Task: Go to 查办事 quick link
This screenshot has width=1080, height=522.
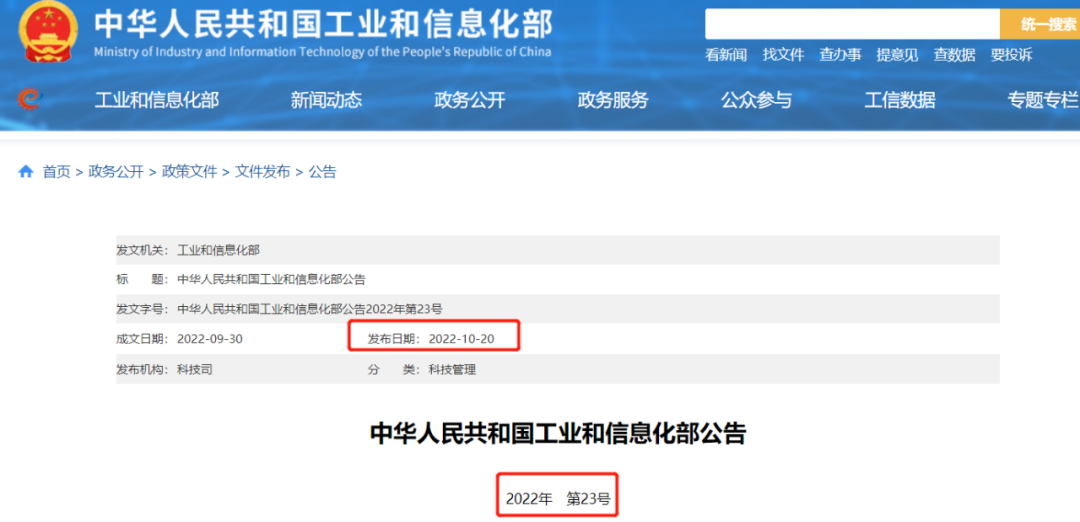Action: (840, 55)
